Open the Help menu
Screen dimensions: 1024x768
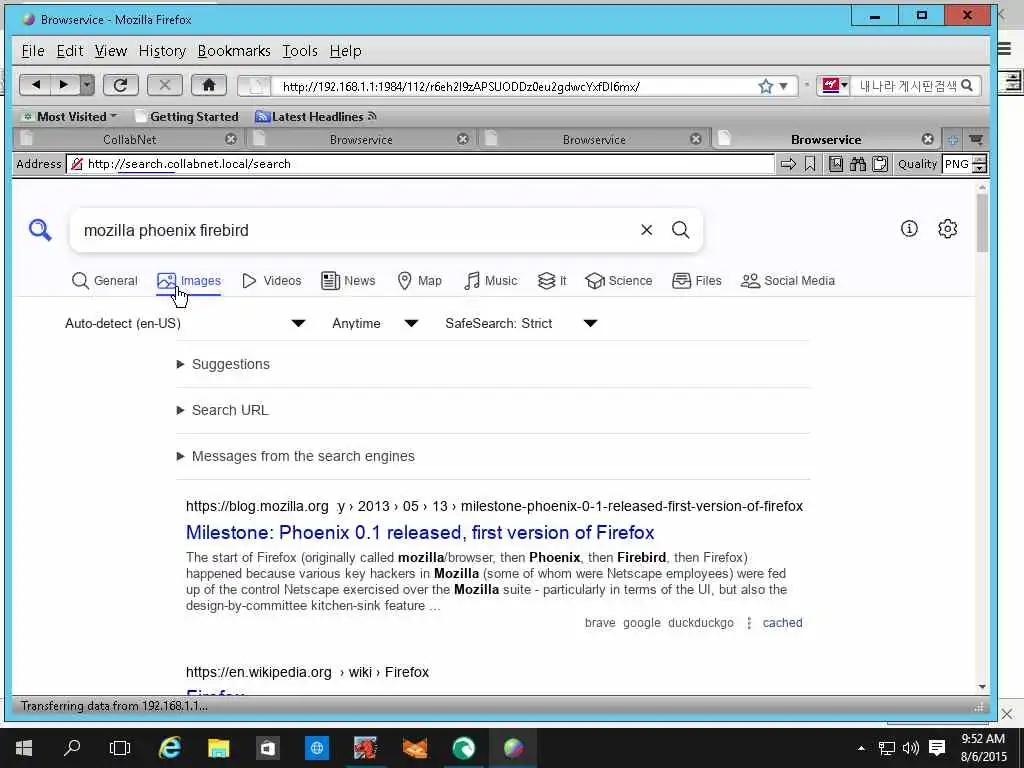345,51
